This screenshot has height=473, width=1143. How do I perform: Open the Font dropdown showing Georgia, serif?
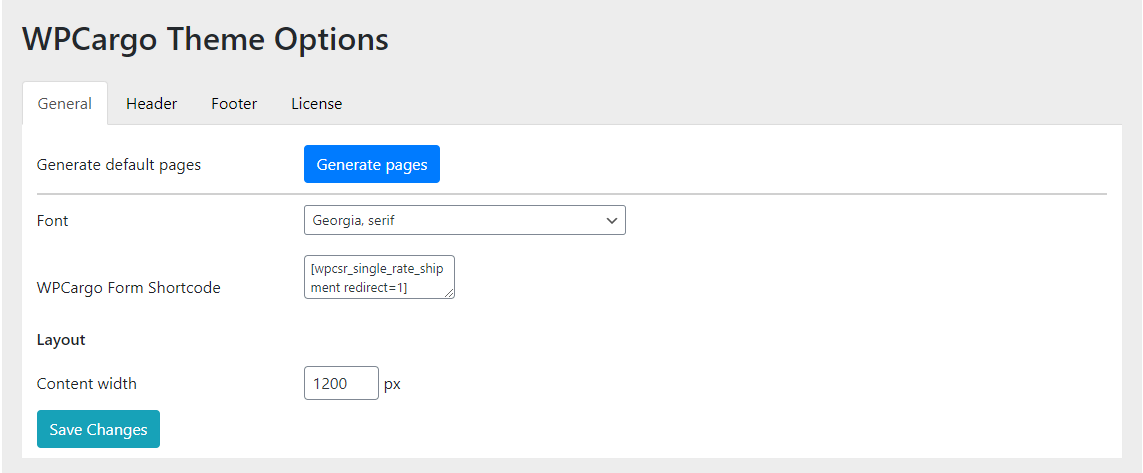(464, 220)
